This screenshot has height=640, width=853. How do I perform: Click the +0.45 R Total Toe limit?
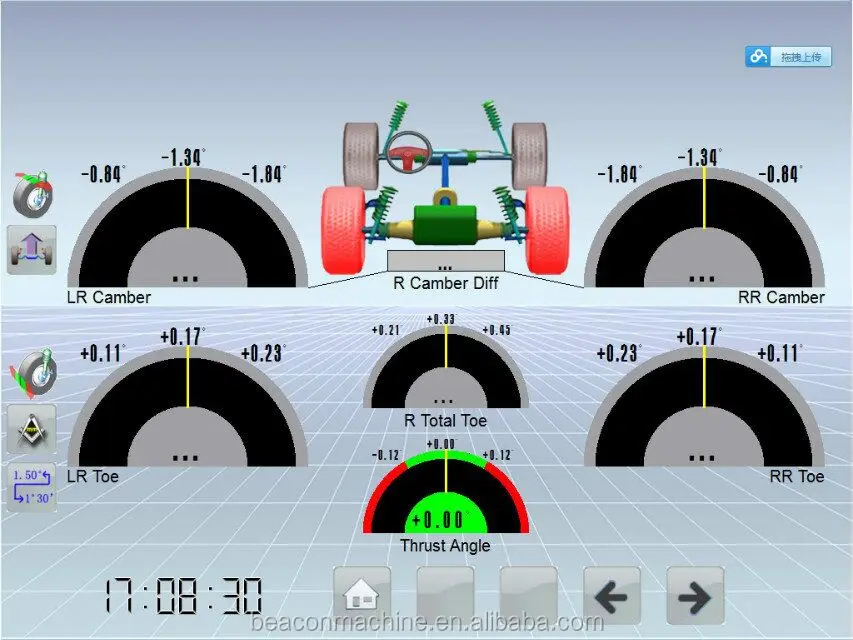click(x=496, y=330)
